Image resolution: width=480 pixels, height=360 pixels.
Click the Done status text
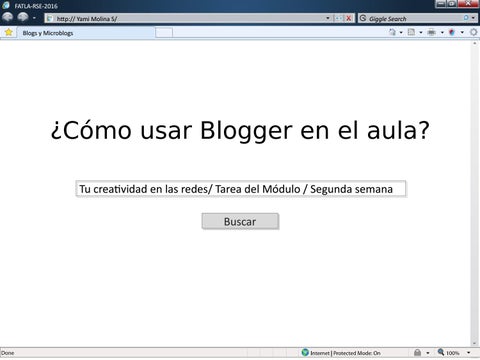(7, 353)
